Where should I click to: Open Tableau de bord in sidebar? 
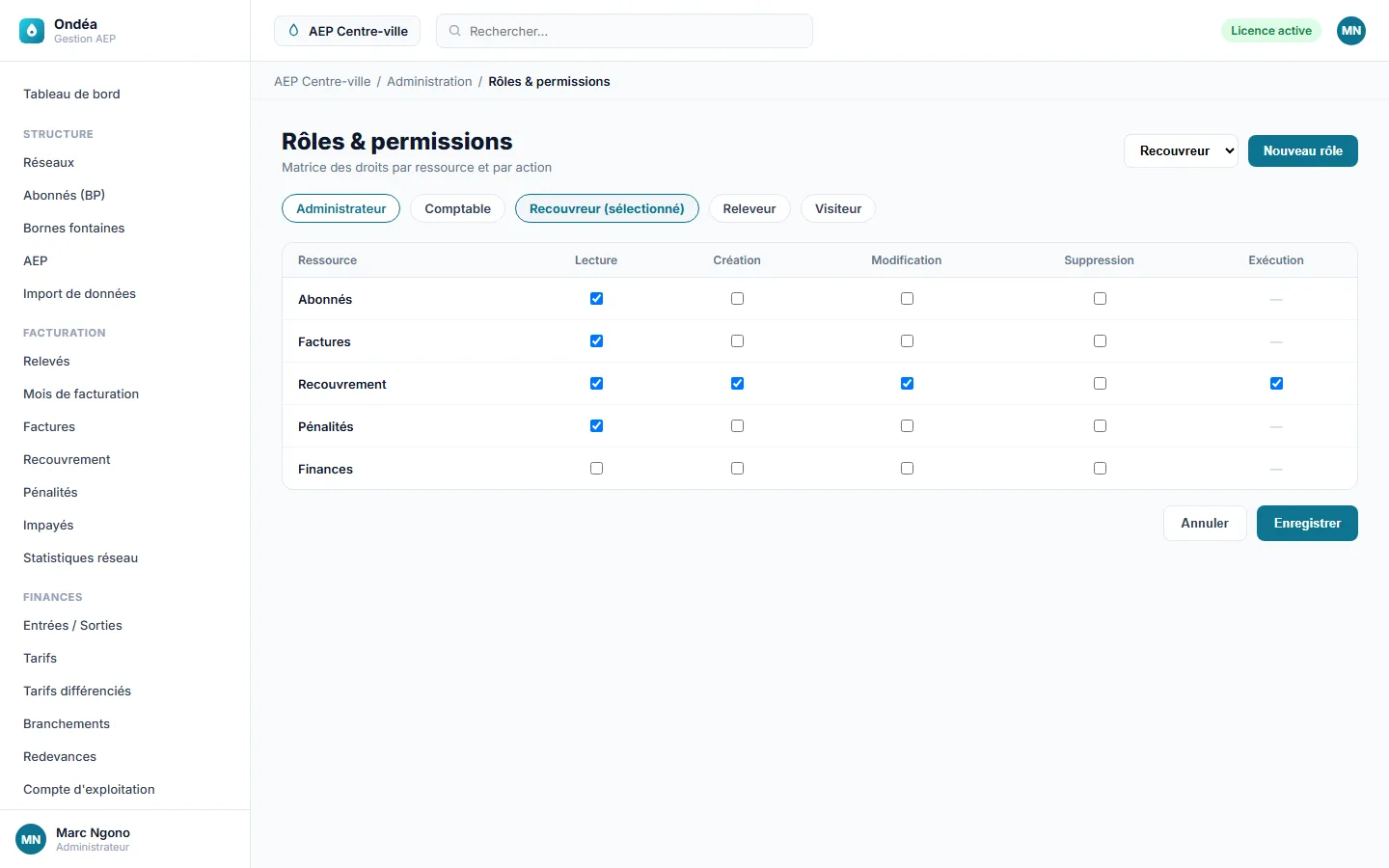125,94
